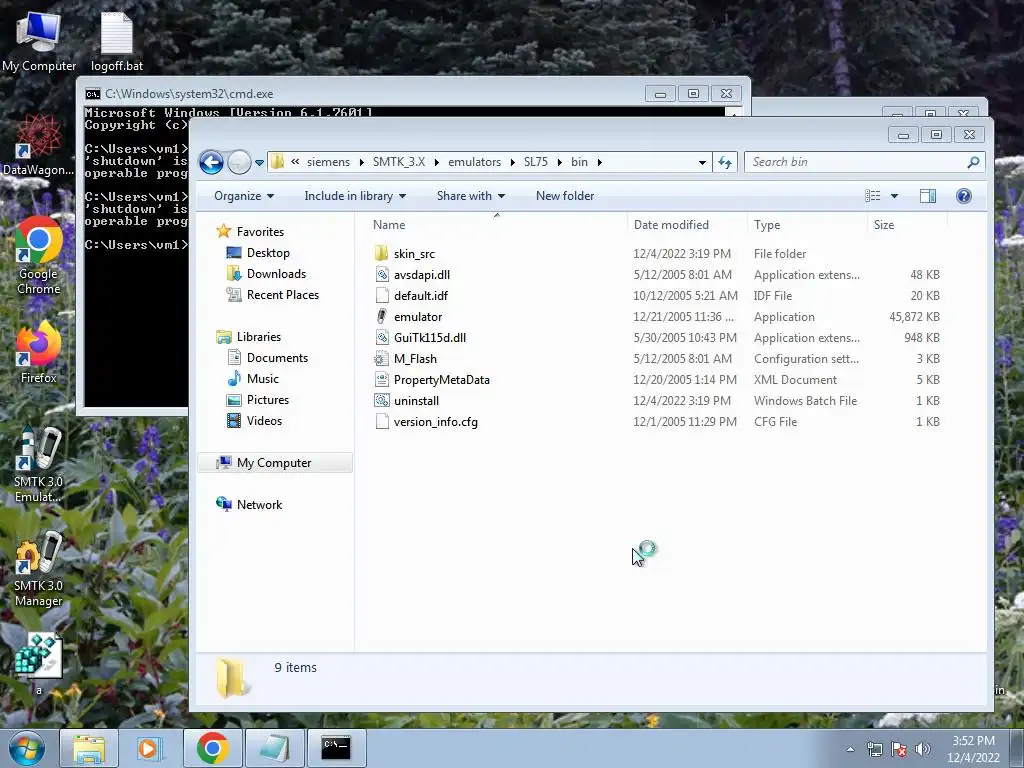Select emulators in the address breadcrumb
This screenshot has width=1024, height=768.
tap(474, 162)
